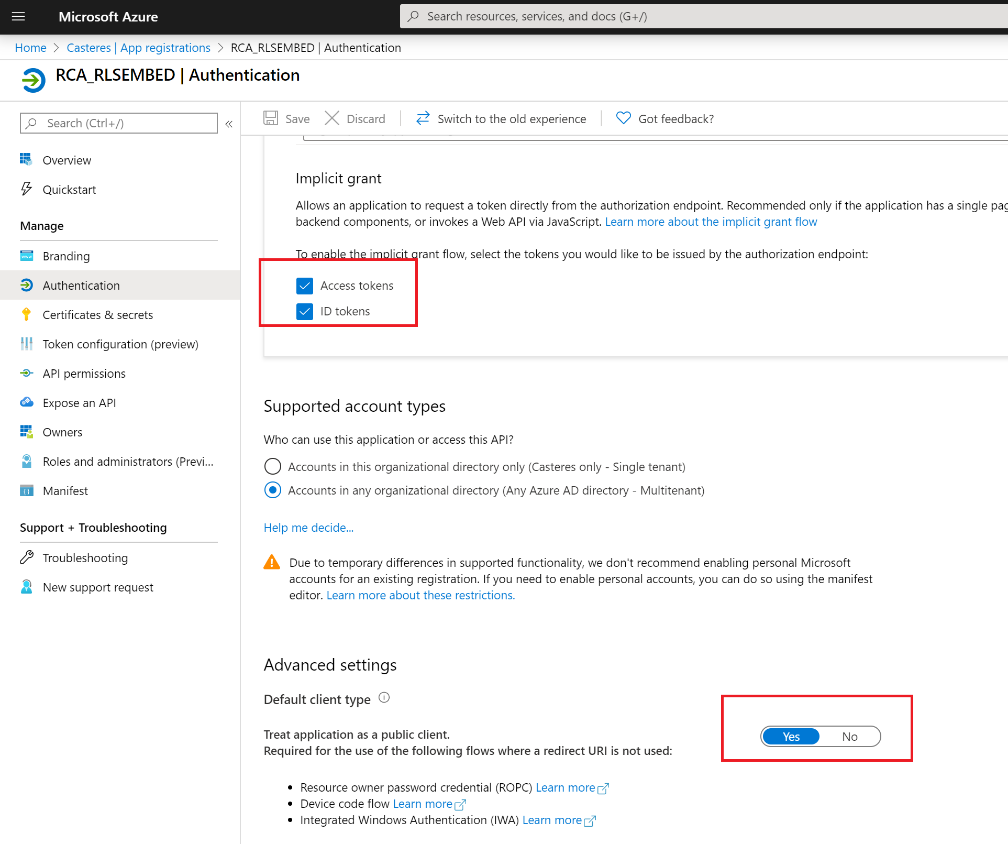Collapse the sidebar with the double chevron
Screen dimensions: 1008x844
click(229, 124)
